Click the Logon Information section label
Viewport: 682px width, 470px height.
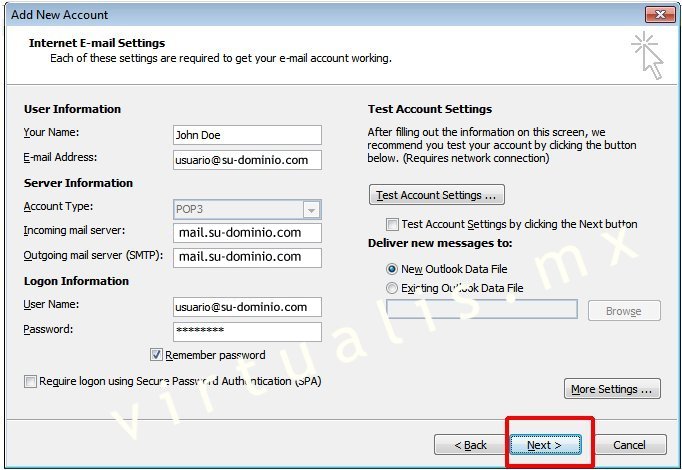click(76, 281)
